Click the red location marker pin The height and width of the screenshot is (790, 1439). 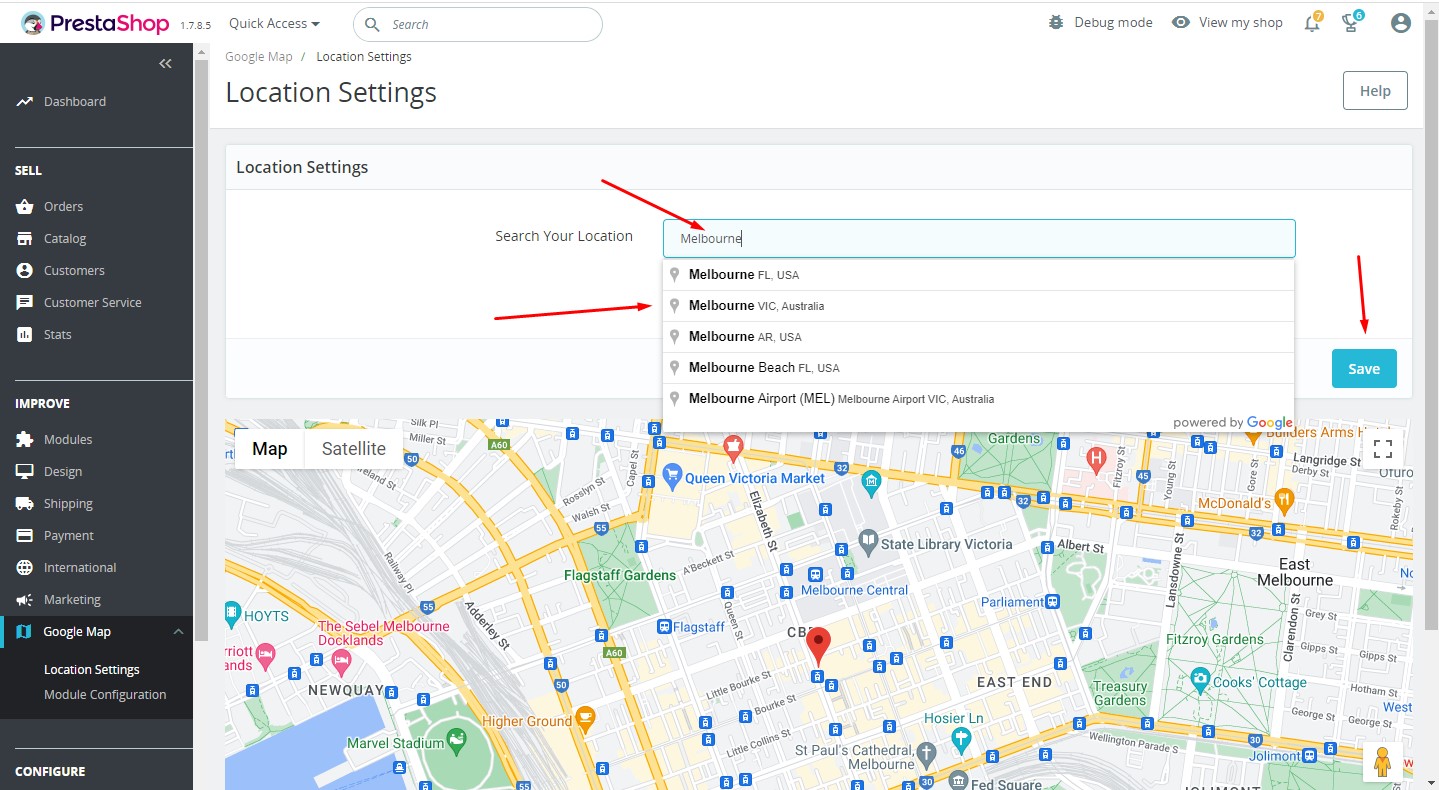(x=819, y=647)
